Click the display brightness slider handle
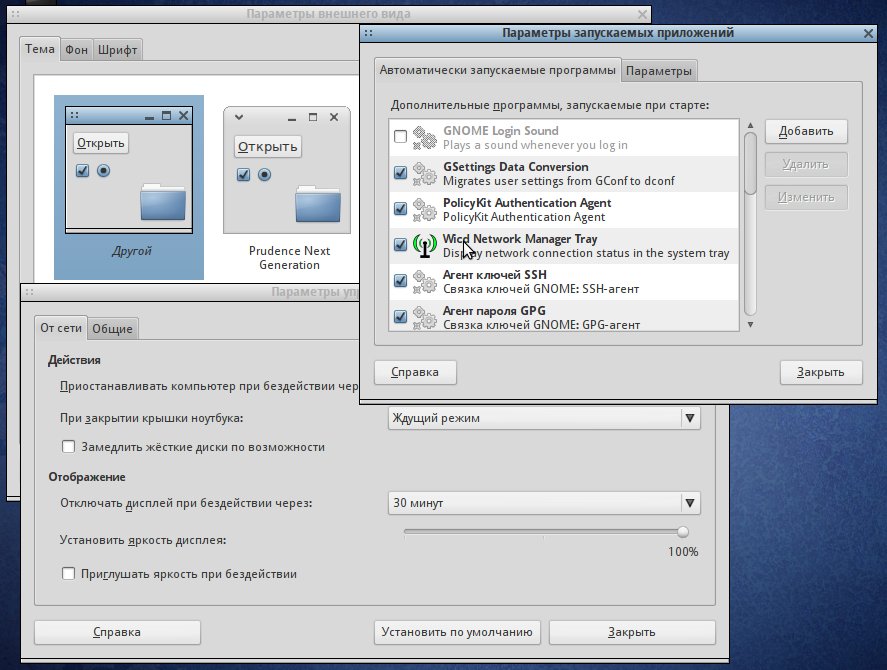Screen dimensions: 887x670 tap(683, 532)
